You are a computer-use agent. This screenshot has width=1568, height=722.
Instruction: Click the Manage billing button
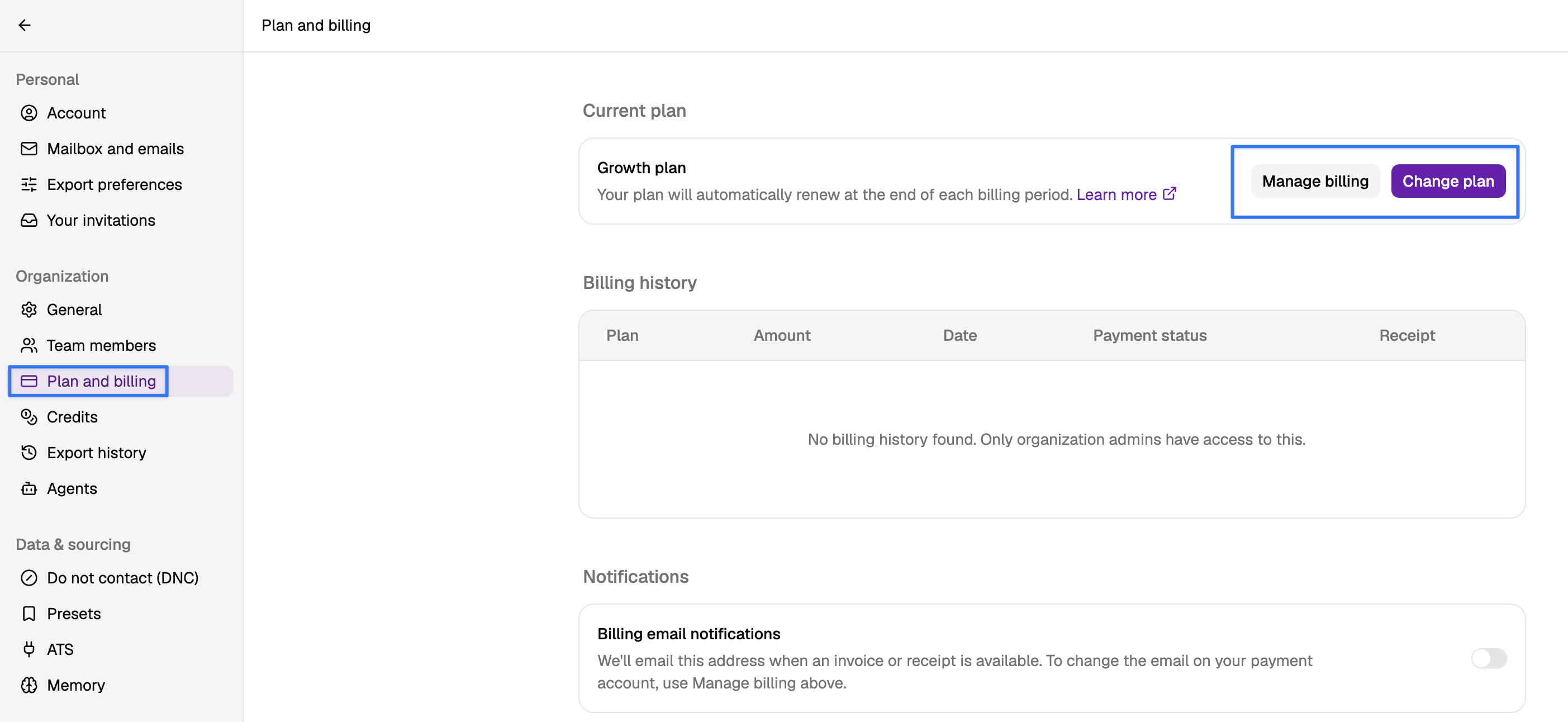[x=1315, y=181]
